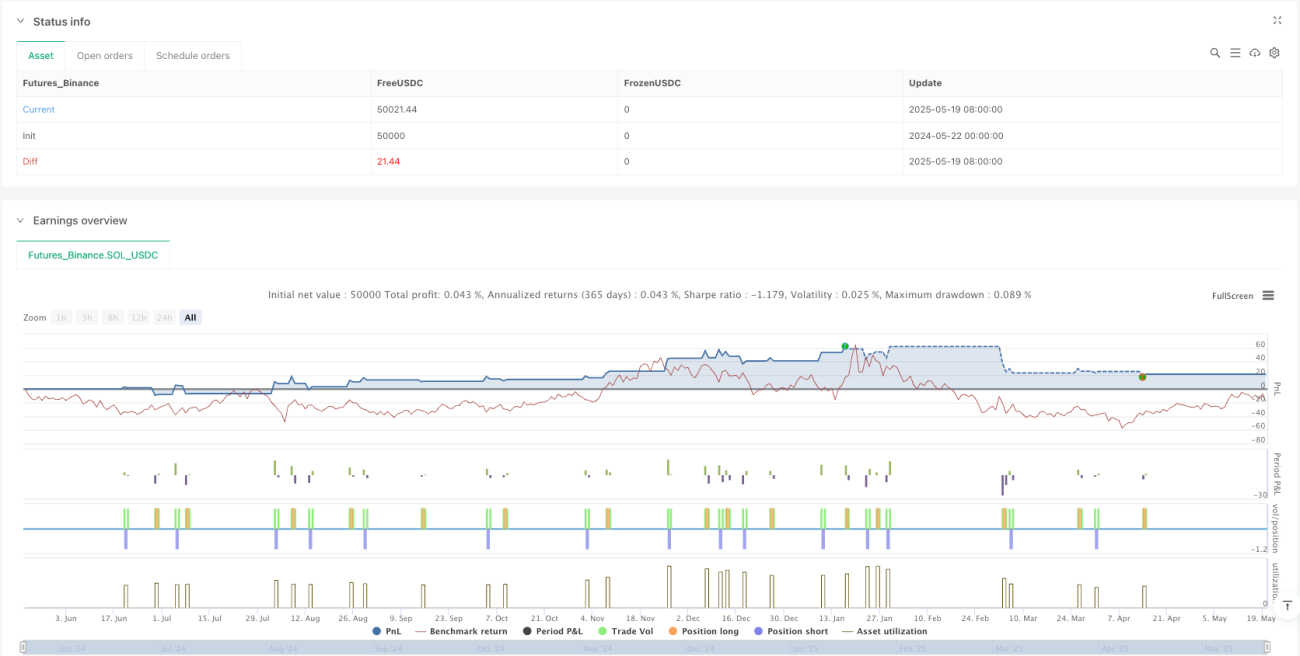Select the Futures_Binance.SOL_USDC tab
Screen dimensions: 1300x656
[x=93, y=255]
